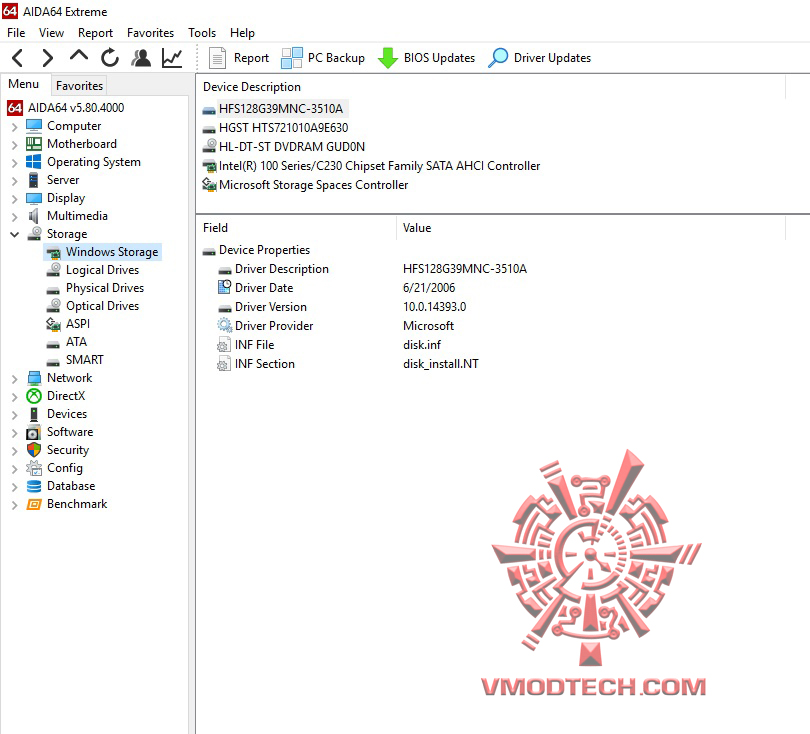
Task: Select HGST HTS721010A9E630 device
Action: [283, 128]
